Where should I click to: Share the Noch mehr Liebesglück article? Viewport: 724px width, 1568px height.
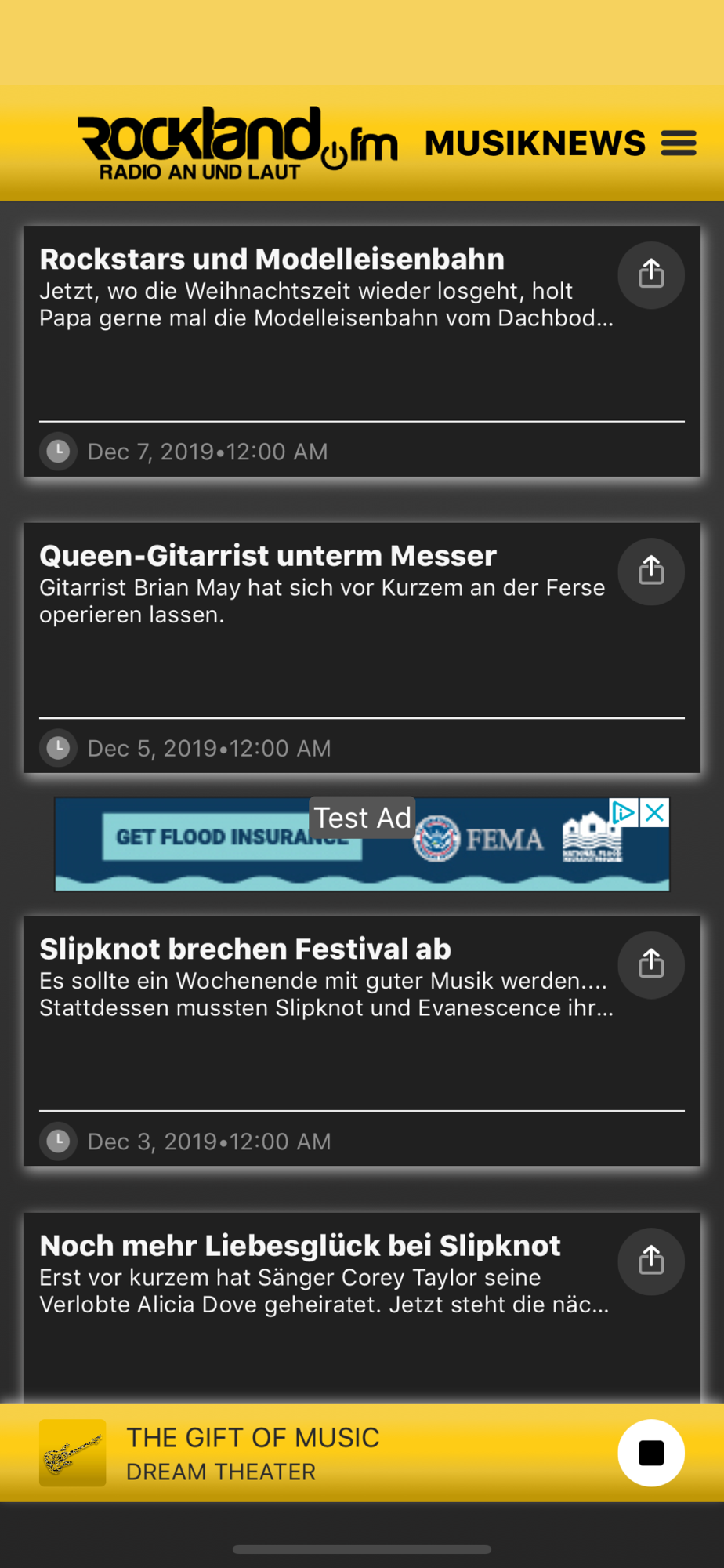651,1261
